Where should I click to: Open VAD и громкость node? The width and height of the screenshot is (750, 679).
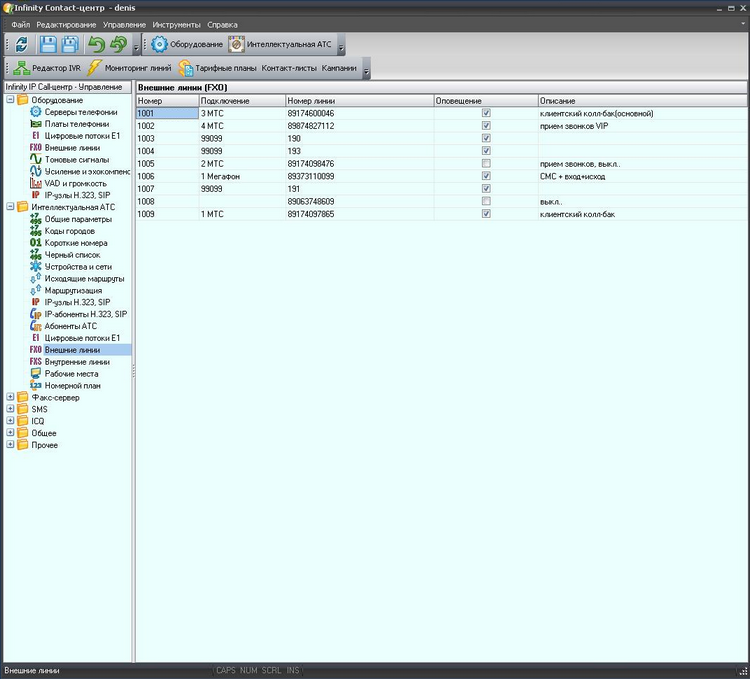tap(76, 183)
